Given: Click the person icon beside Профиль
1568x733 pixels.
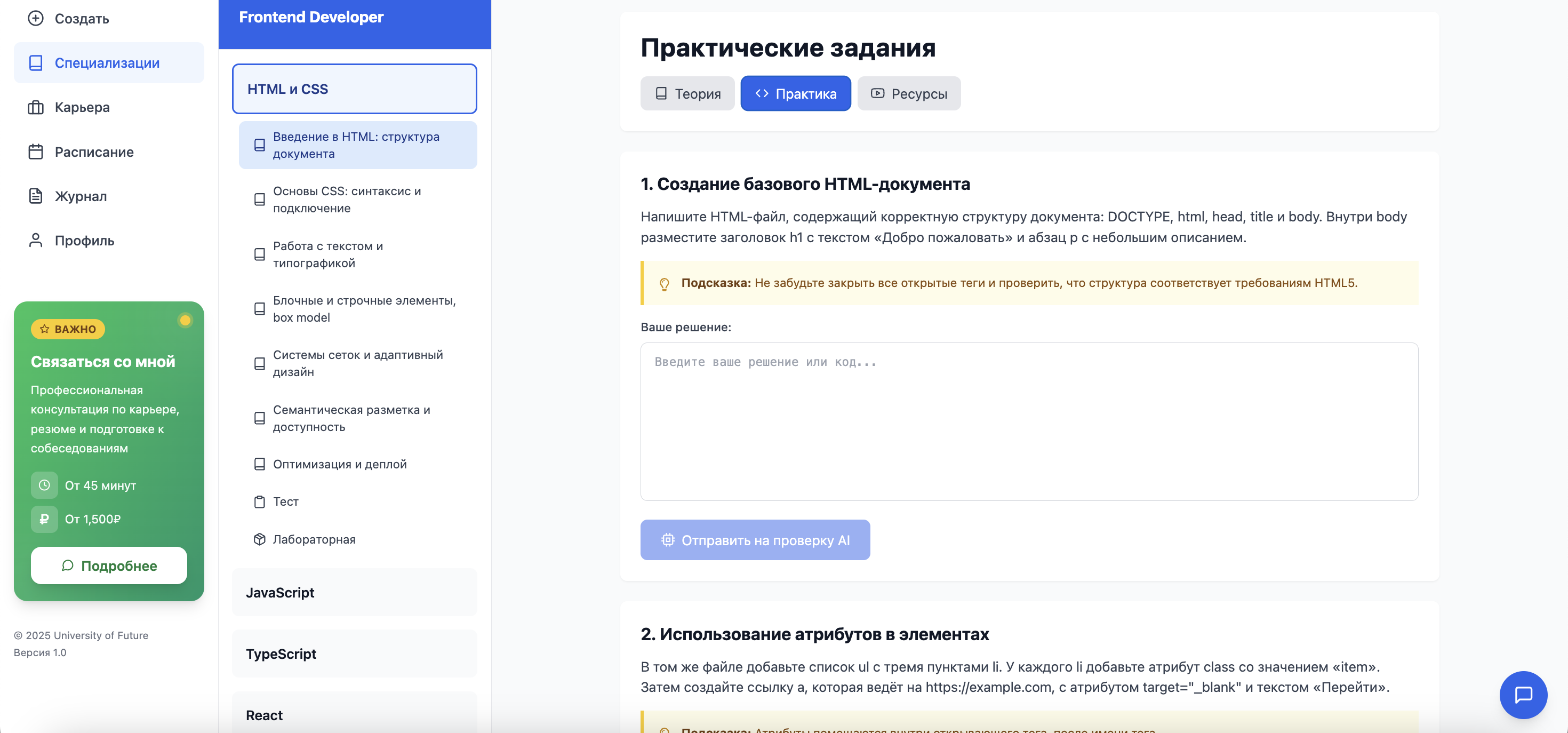Looking at the screenshot, I should point(36,241).
